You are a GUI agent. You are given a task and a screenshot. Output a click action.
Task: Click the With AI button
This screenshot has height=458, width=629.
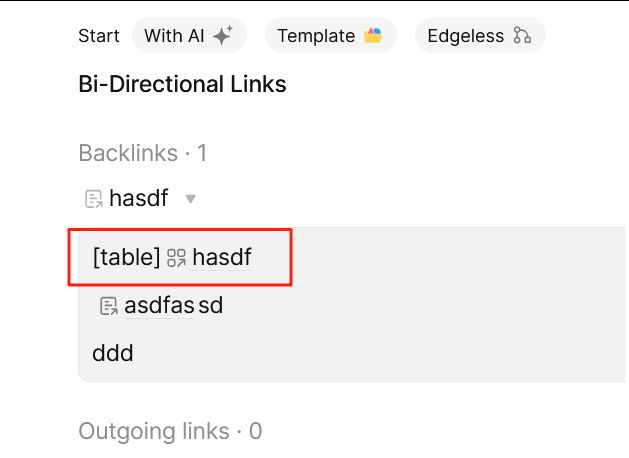click(189, 36)
